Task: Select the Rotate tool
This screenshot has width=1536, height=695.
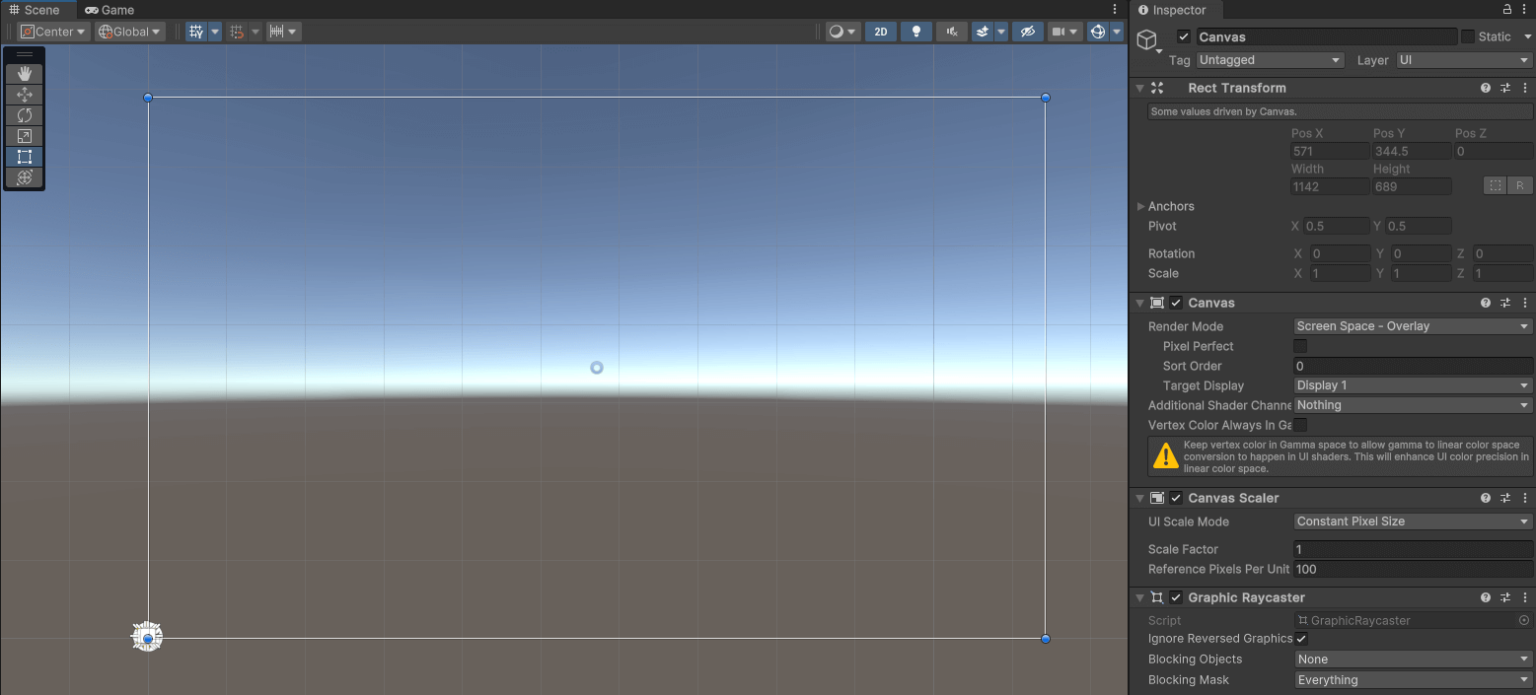Action: [x=25, y=115]
